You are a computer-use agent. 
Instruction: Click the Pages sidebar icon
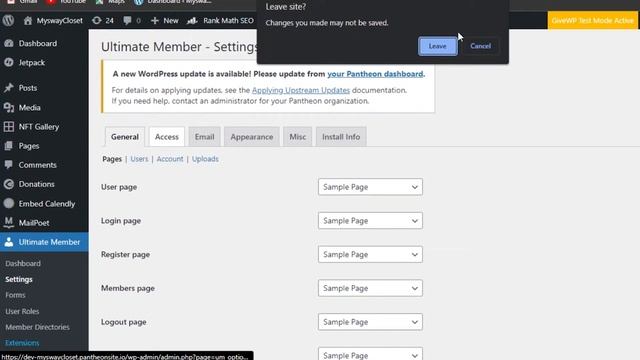(x=9, y=146)
